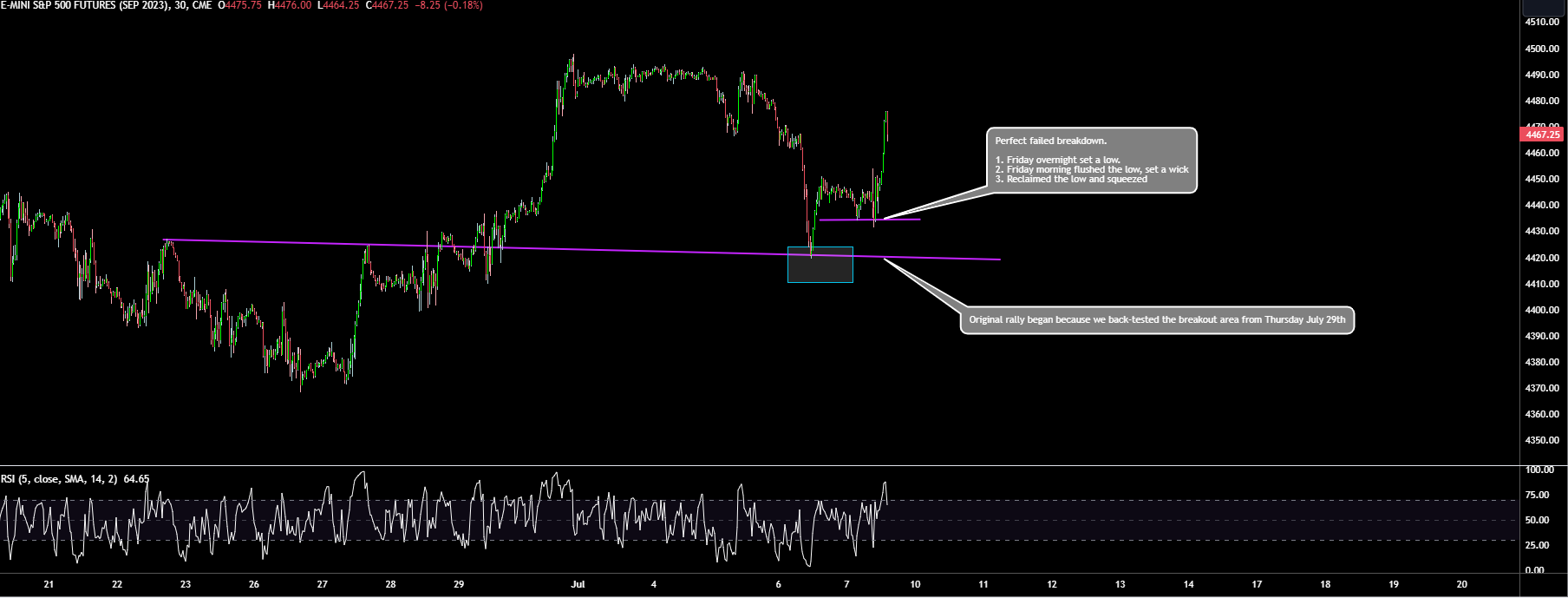Click the 4480.00 price axis label
The width and height of the screenshot is (1568, 598).
(1542, 101)
